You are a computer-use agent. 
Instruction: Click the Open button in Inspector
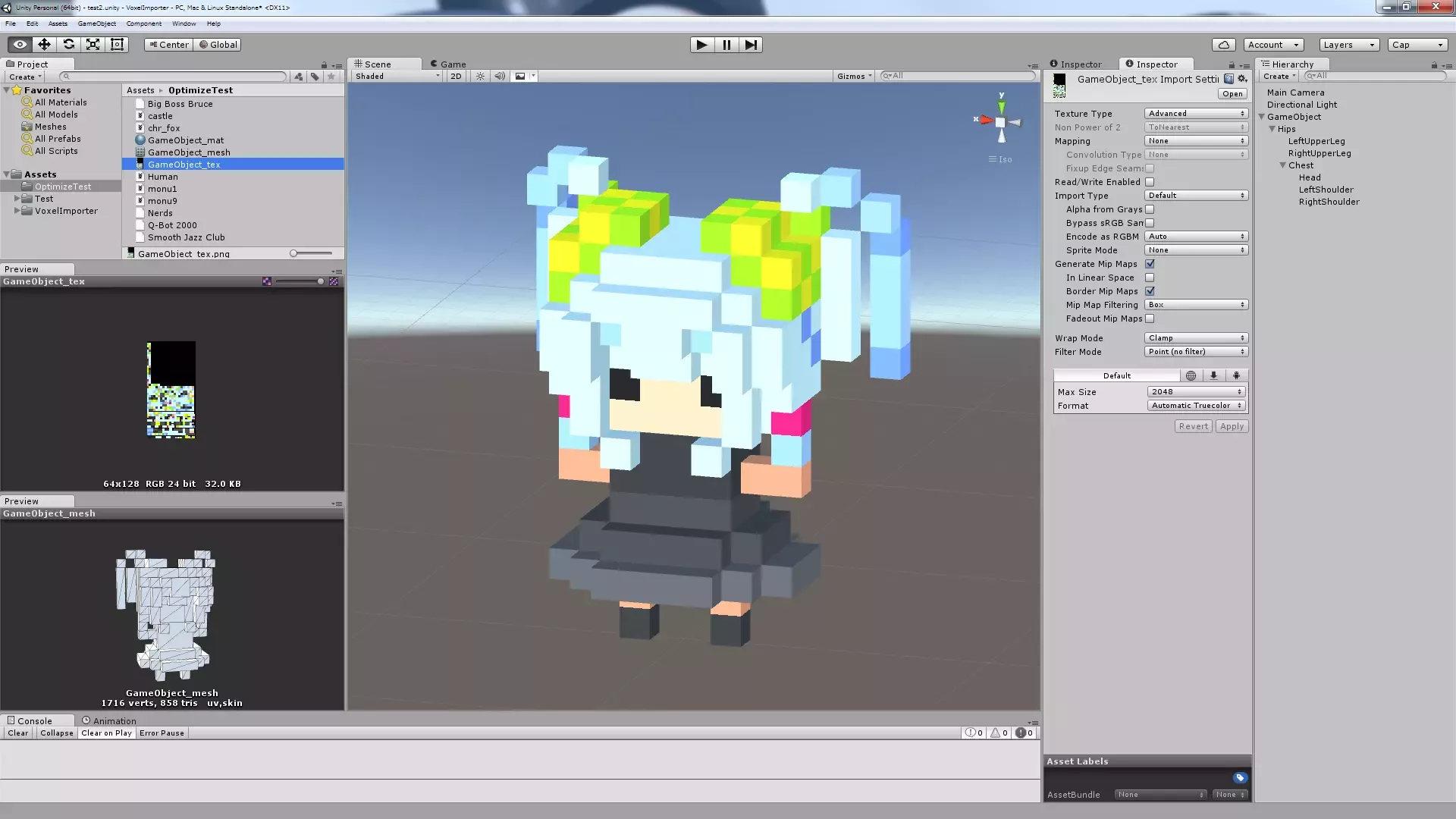click(x=1232, y=94)
